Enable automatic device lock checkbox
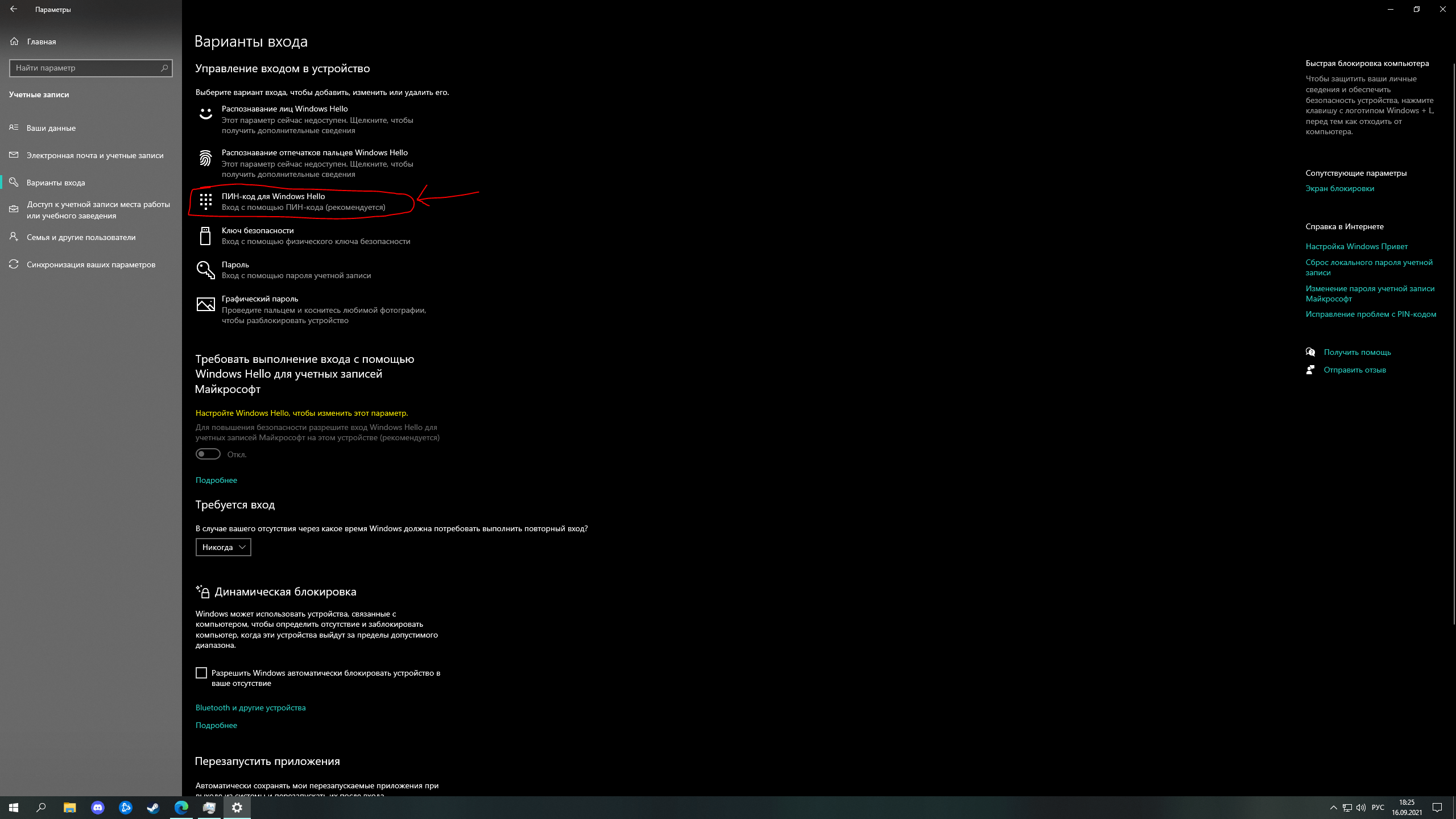1456x819 pixels. point(201,673)
